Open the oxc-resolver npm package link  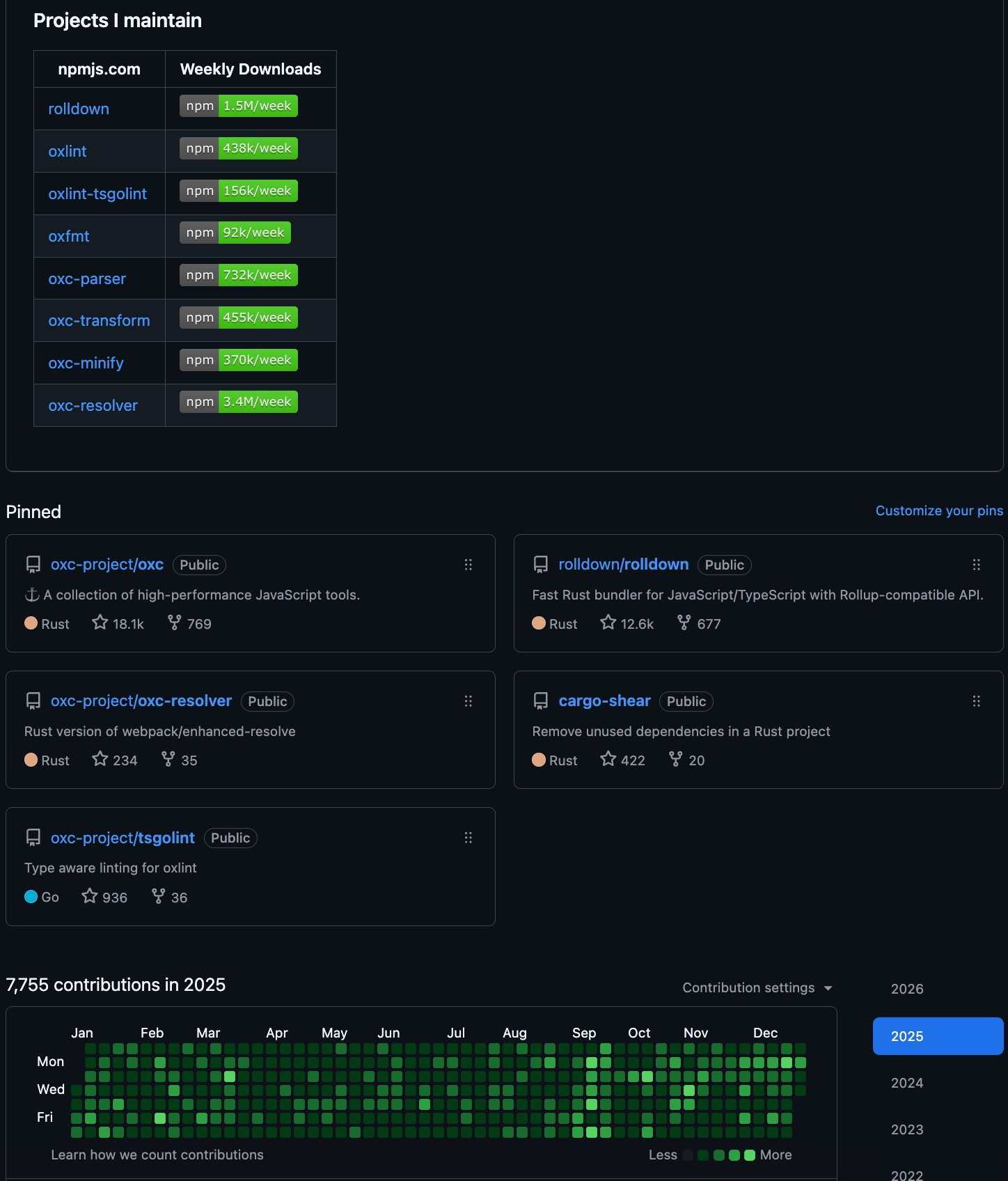point(93,405)
